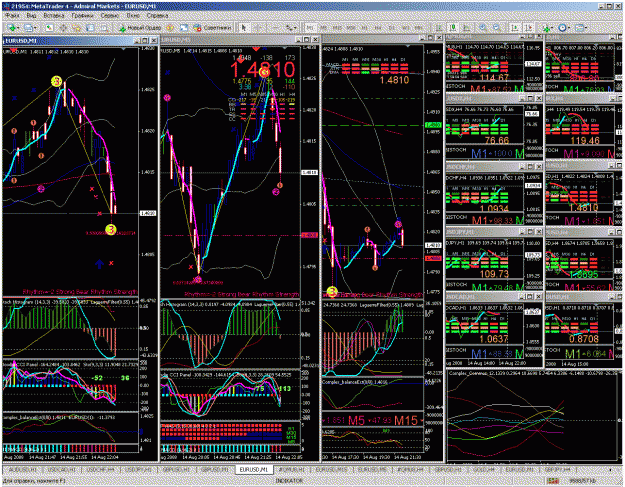The height and width of the screenshot is (487, 625).
Task: Select the crosshair tool
Action: 258,28
